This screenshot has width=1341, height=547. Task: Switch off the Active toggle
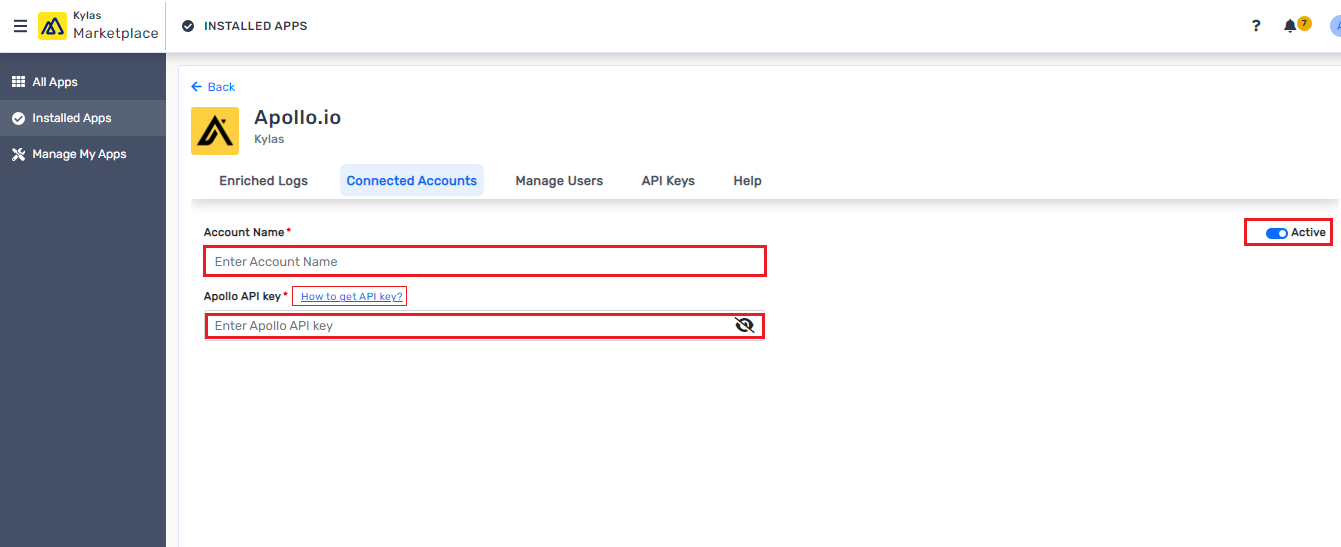(1276, 233)
